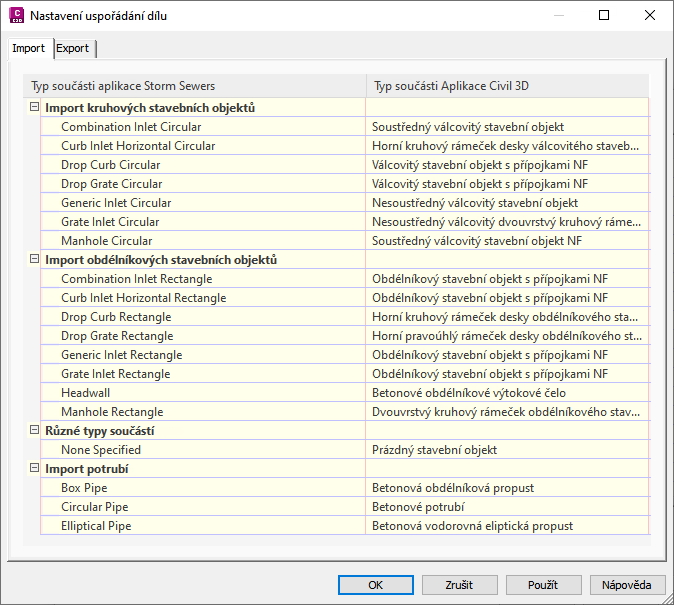Open help with the Nápověda button
Image resolution: width=674 pixels, height=605 pixels.
tap(628, 585)
